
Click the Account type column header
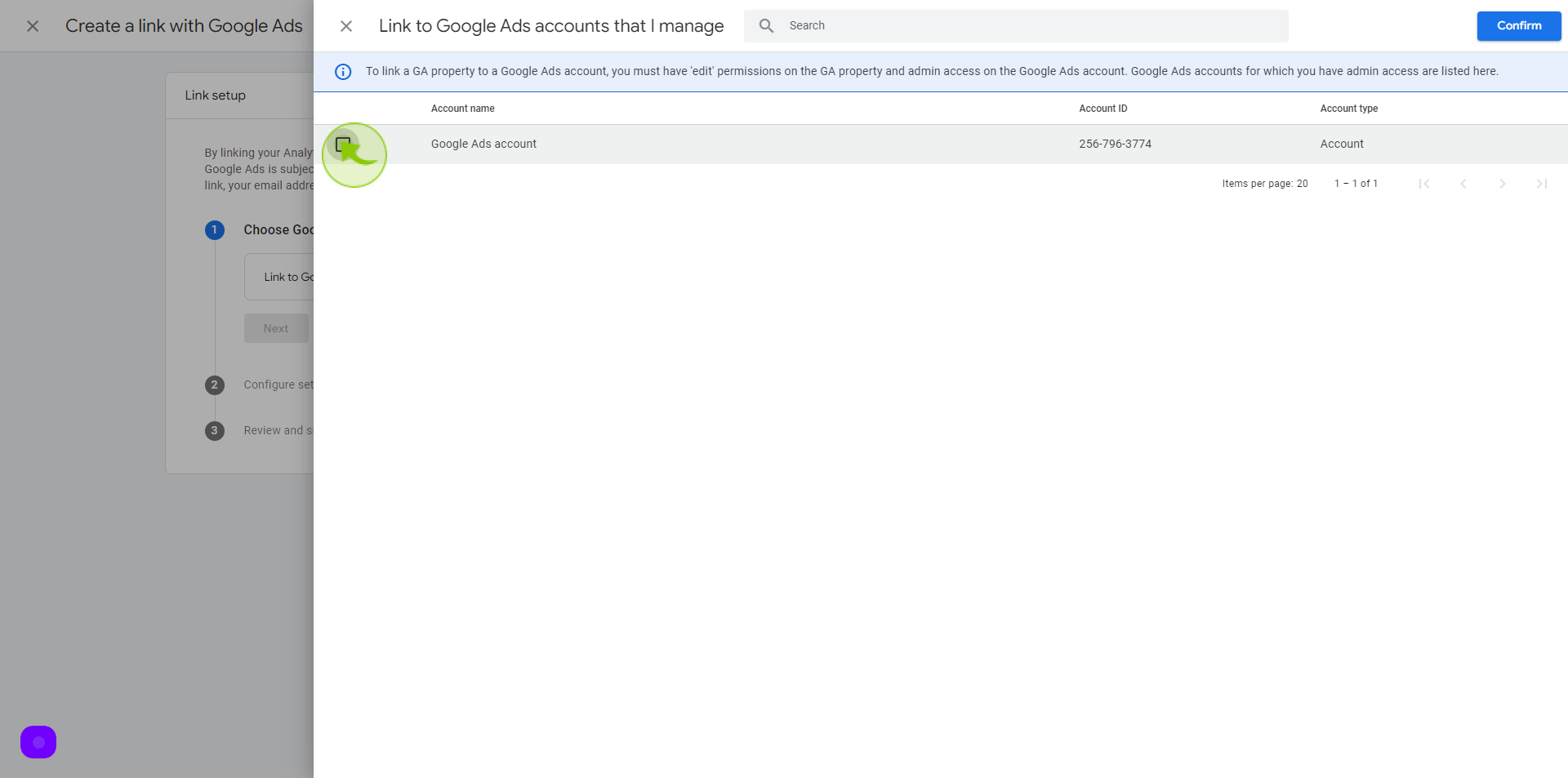coord(1349,109)
